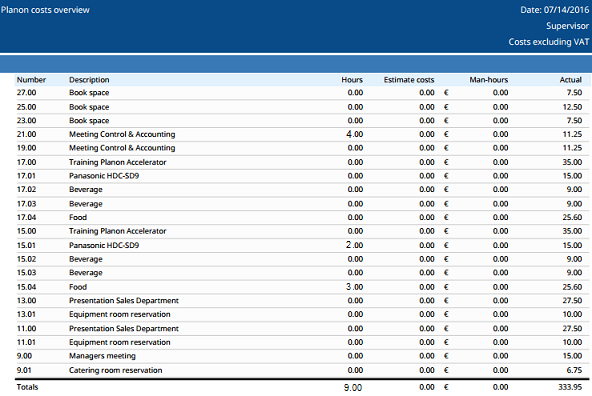Click Panasonic HDC-SD9 in row 15.01
592x396 pixels.
coord(104,245)
